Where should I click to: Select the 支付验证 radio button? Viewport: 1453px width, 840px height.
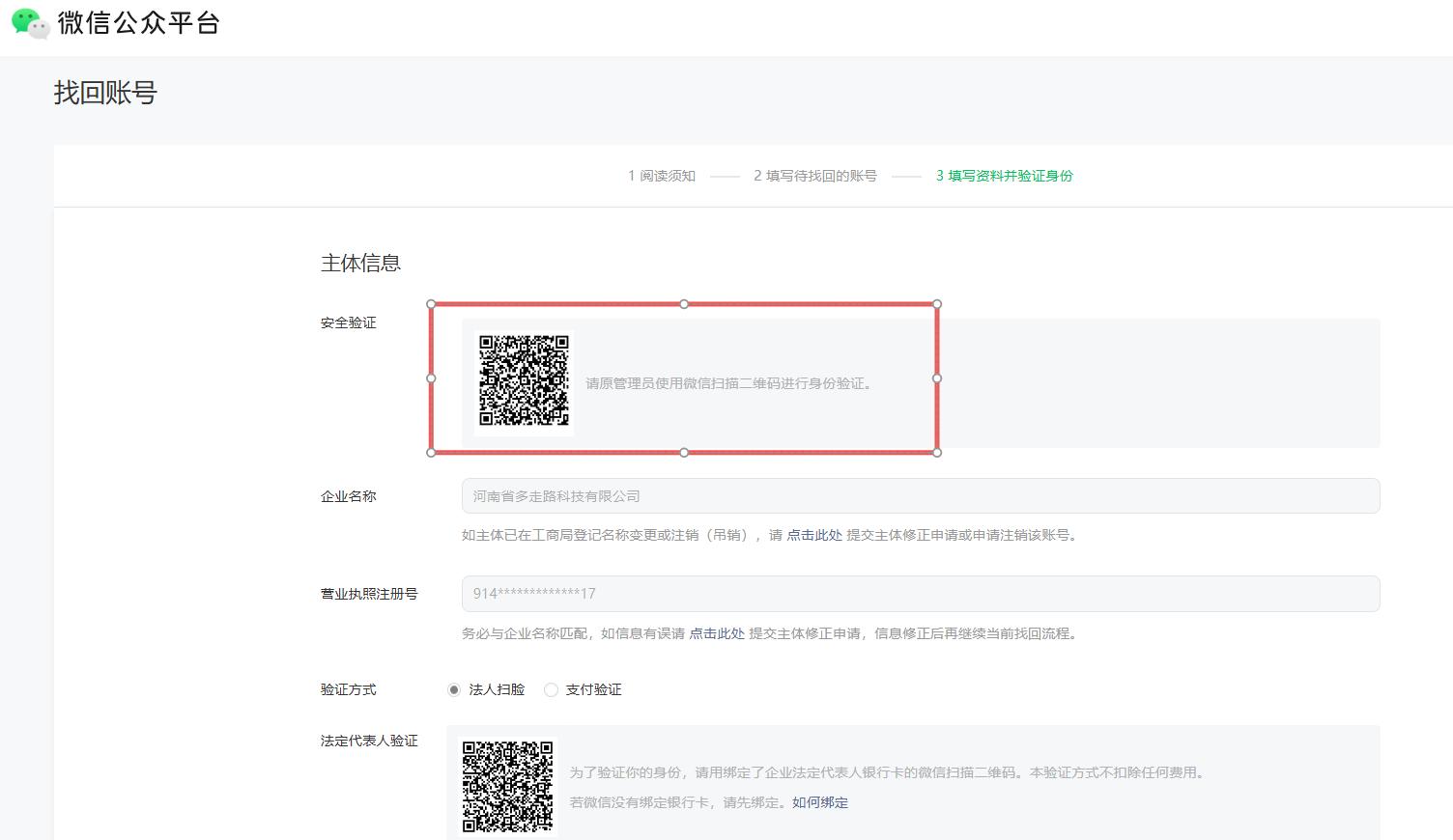coord(552,689)
